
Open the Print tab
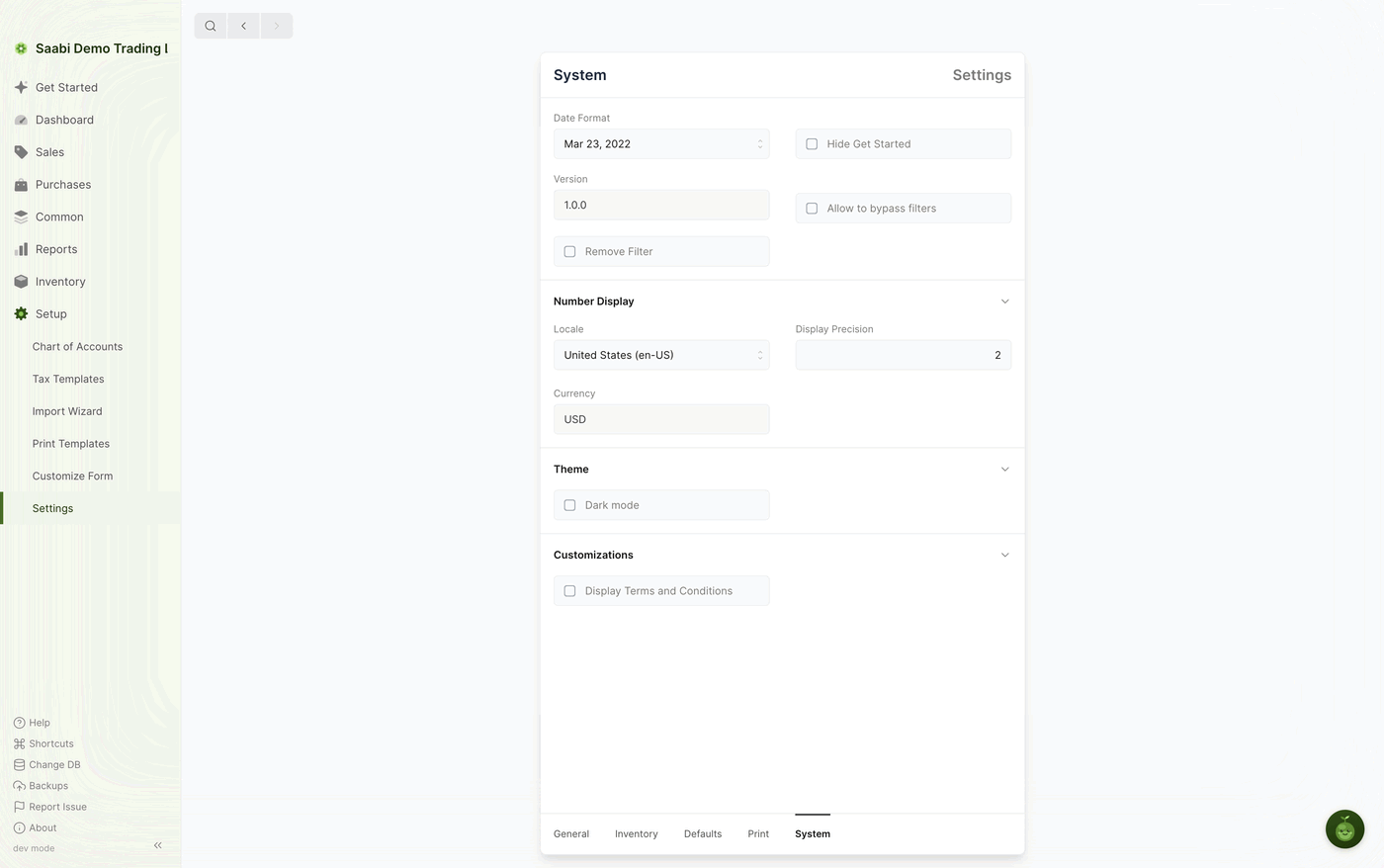758,834
